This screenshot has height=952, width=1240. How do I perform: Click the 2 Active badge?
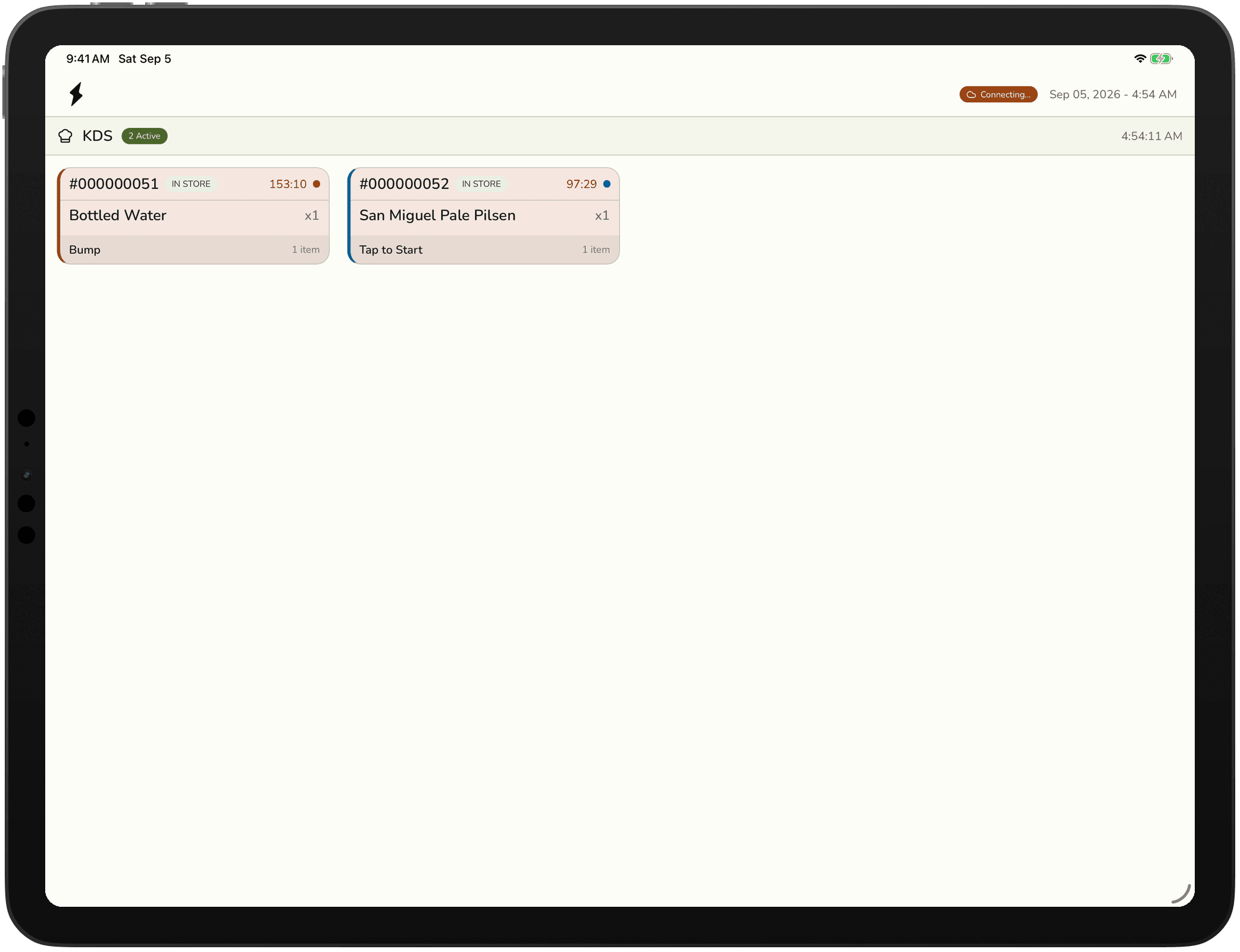click(145, 136)
